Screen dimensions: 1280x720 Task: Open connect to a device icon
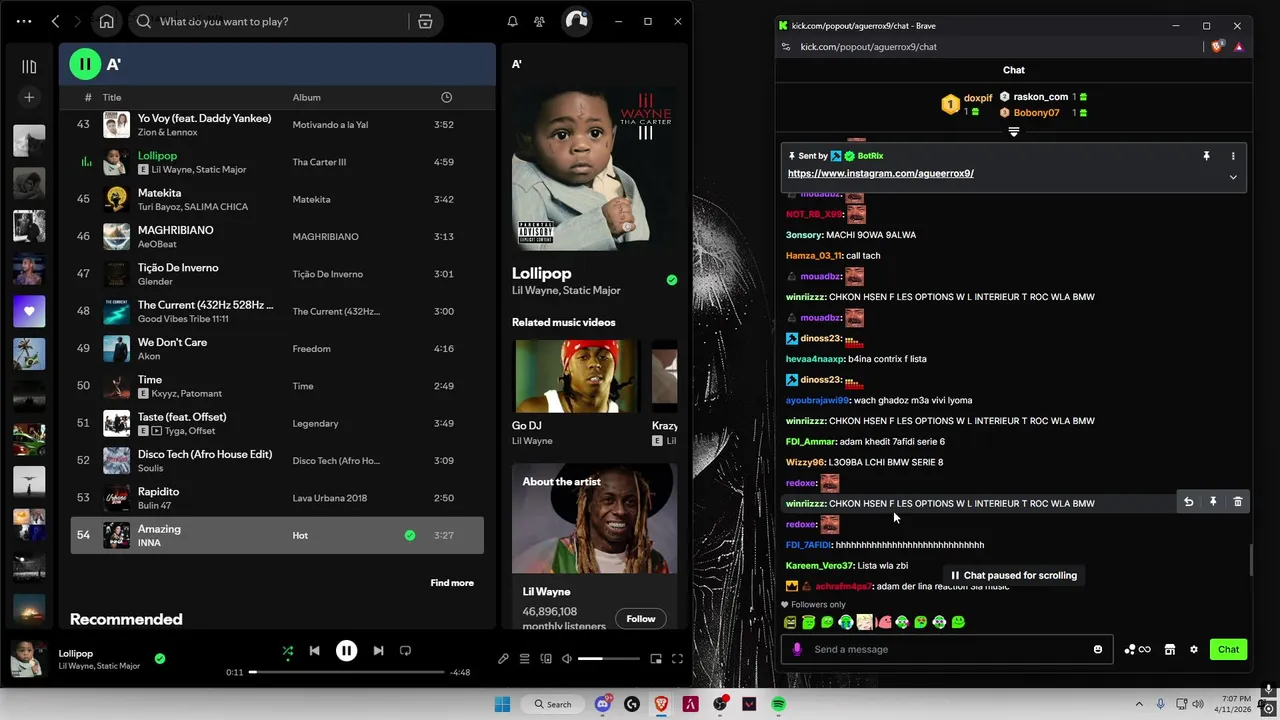pyautogui.click(x=546, y=659)
